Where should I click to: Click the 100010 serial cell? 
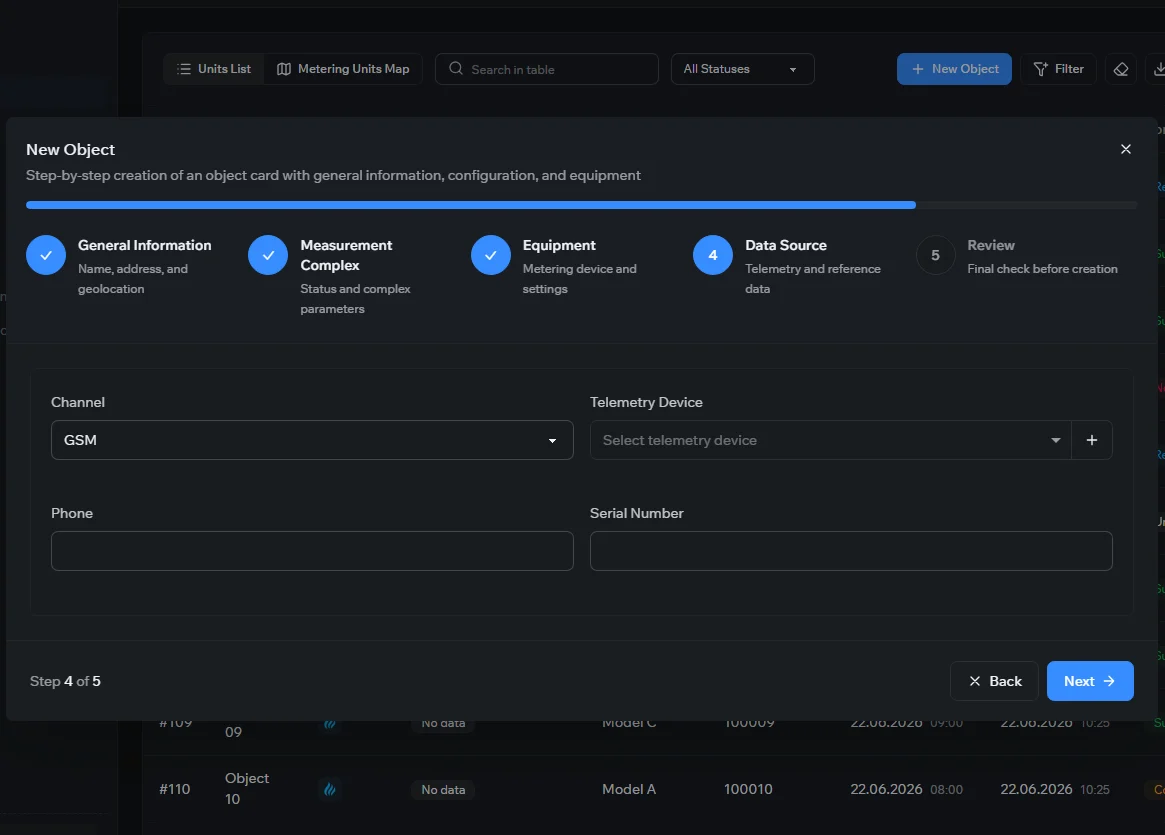(748, 789)
